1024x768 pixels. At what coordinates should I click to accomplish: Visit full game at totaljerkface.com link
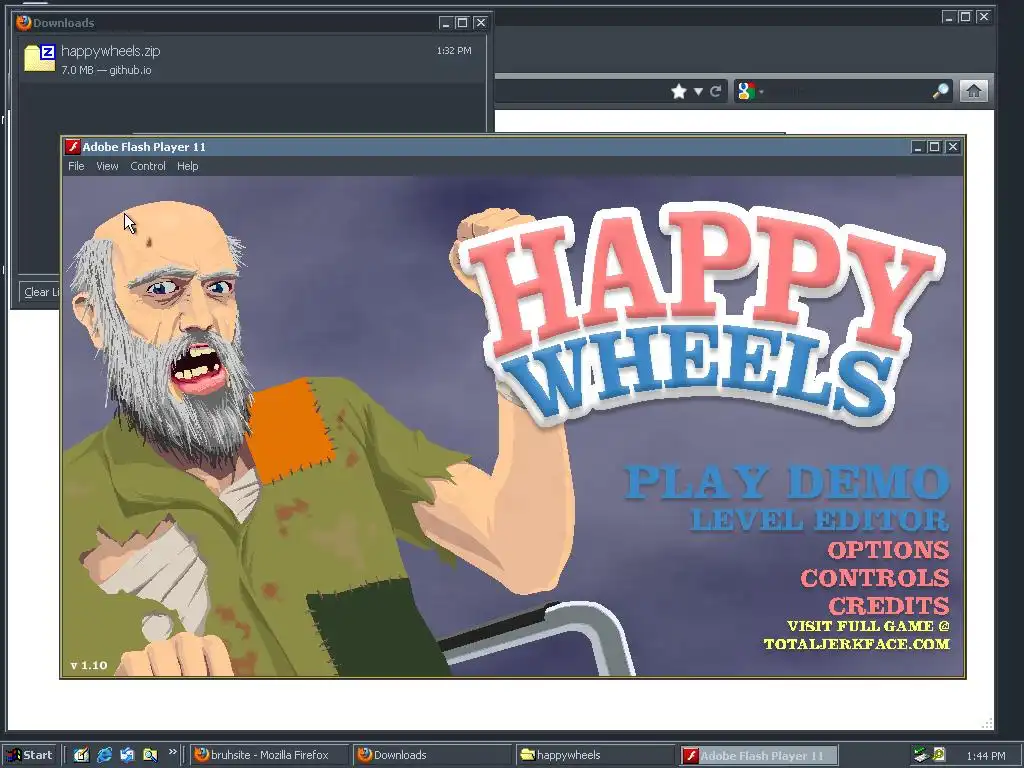pos(857,635)
